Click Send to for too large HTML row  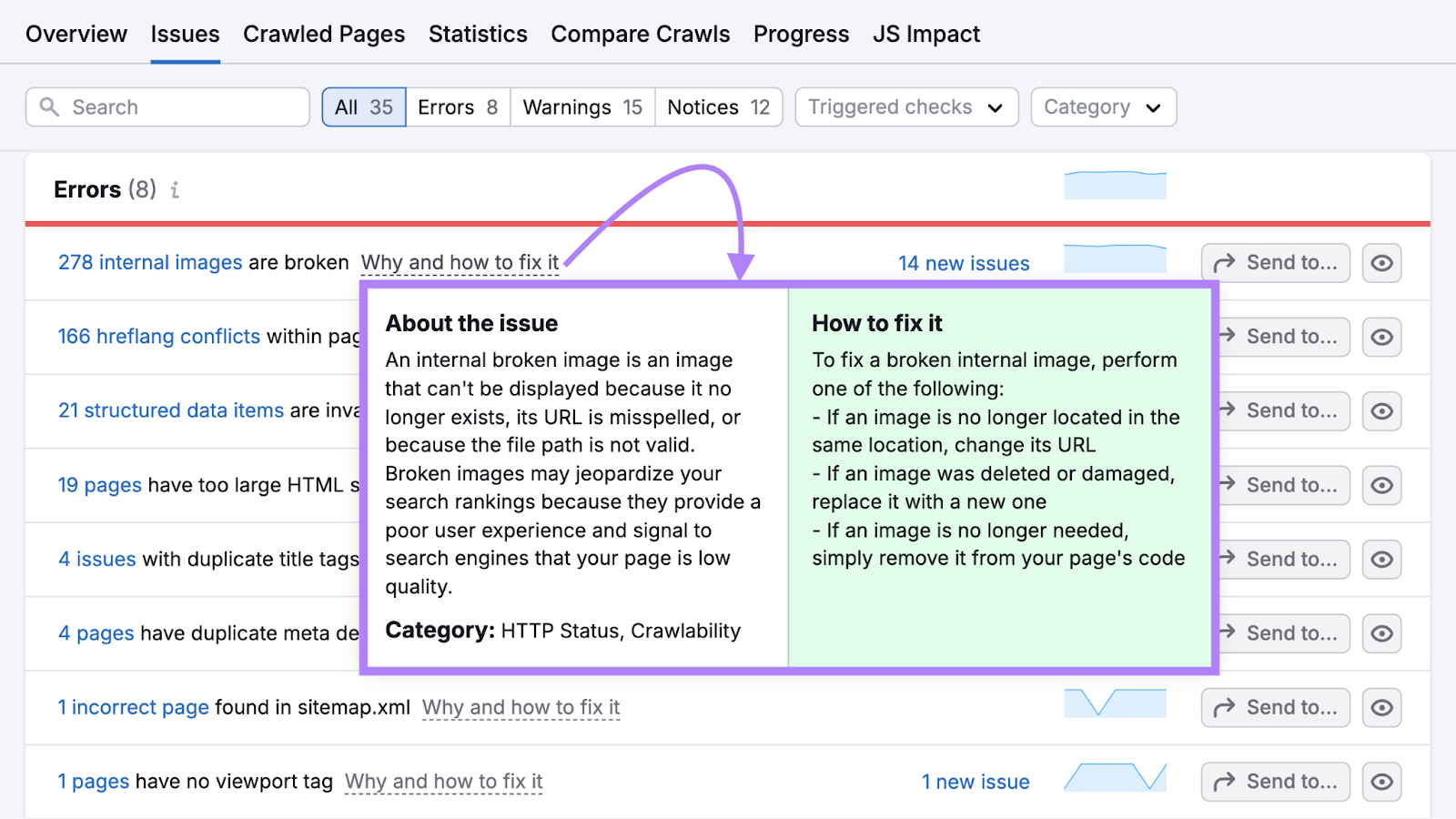tap(1284, 486)
